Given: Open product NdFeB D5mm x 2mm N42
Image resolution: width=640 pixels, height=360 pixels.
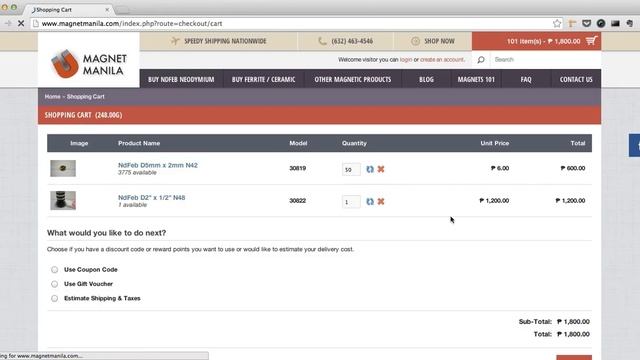Looking at the screenshot, I should point(158,165).
